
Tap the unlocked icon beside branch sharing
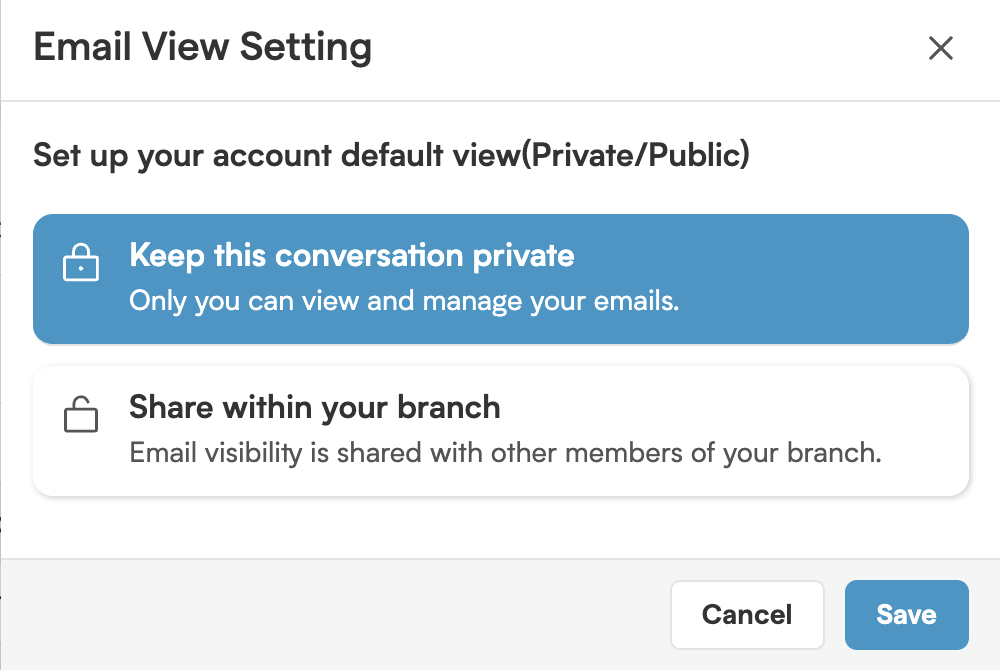(x=81, y=415)
